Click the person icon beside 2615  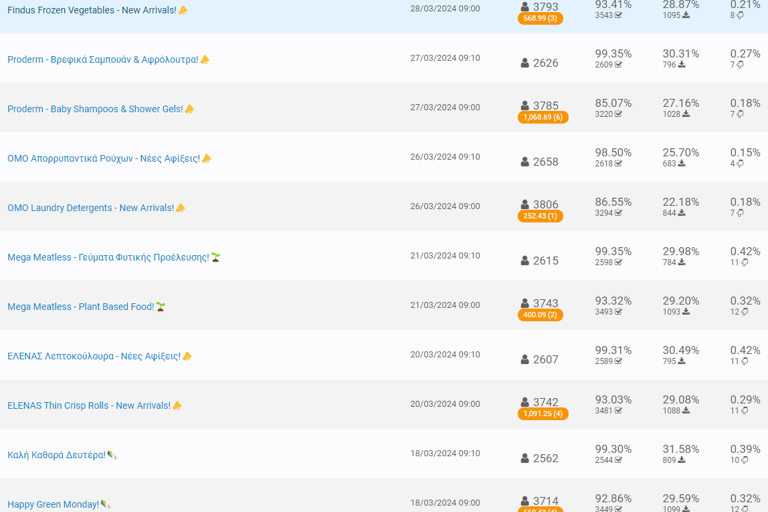525,261
